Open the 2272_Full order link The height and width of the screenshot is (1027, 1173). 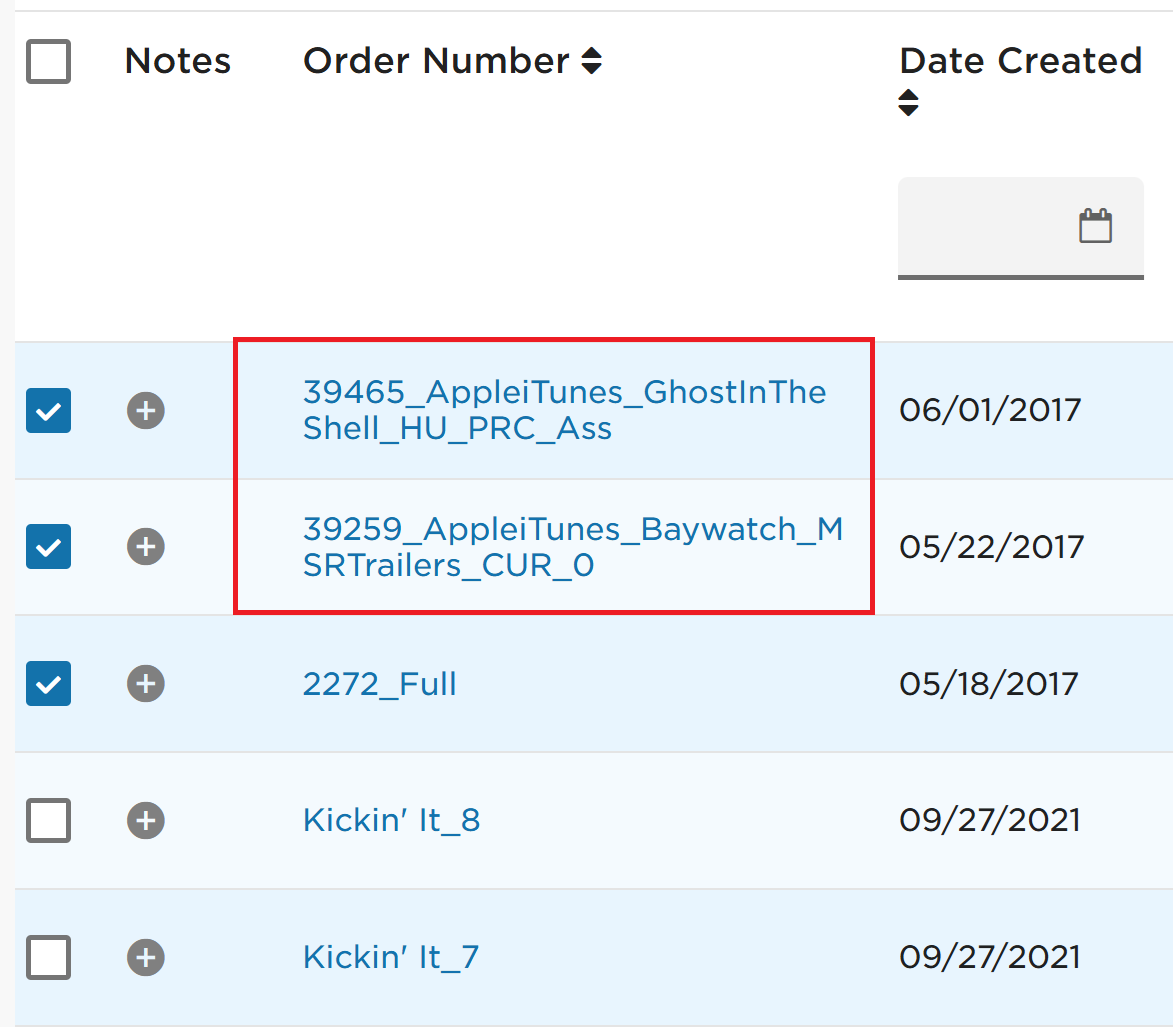(379, 684)
